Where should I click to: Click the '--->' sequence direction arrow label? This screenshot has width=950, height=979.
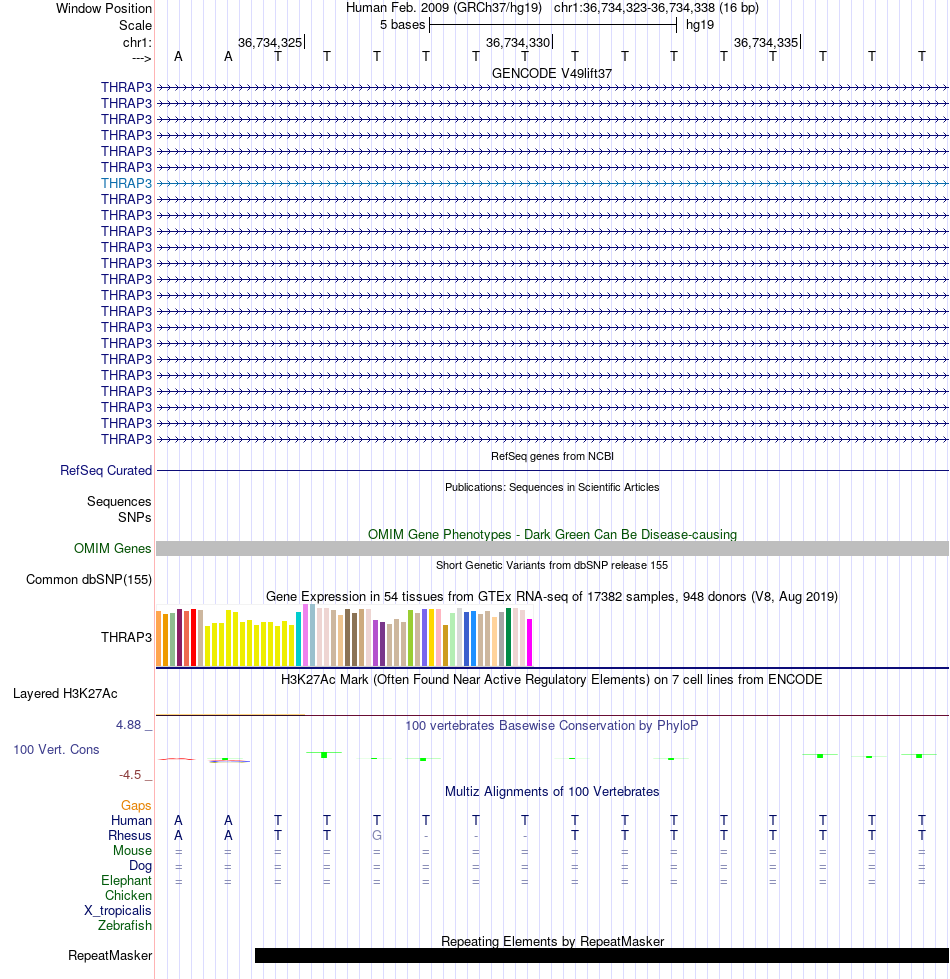[x=142, y=58]
